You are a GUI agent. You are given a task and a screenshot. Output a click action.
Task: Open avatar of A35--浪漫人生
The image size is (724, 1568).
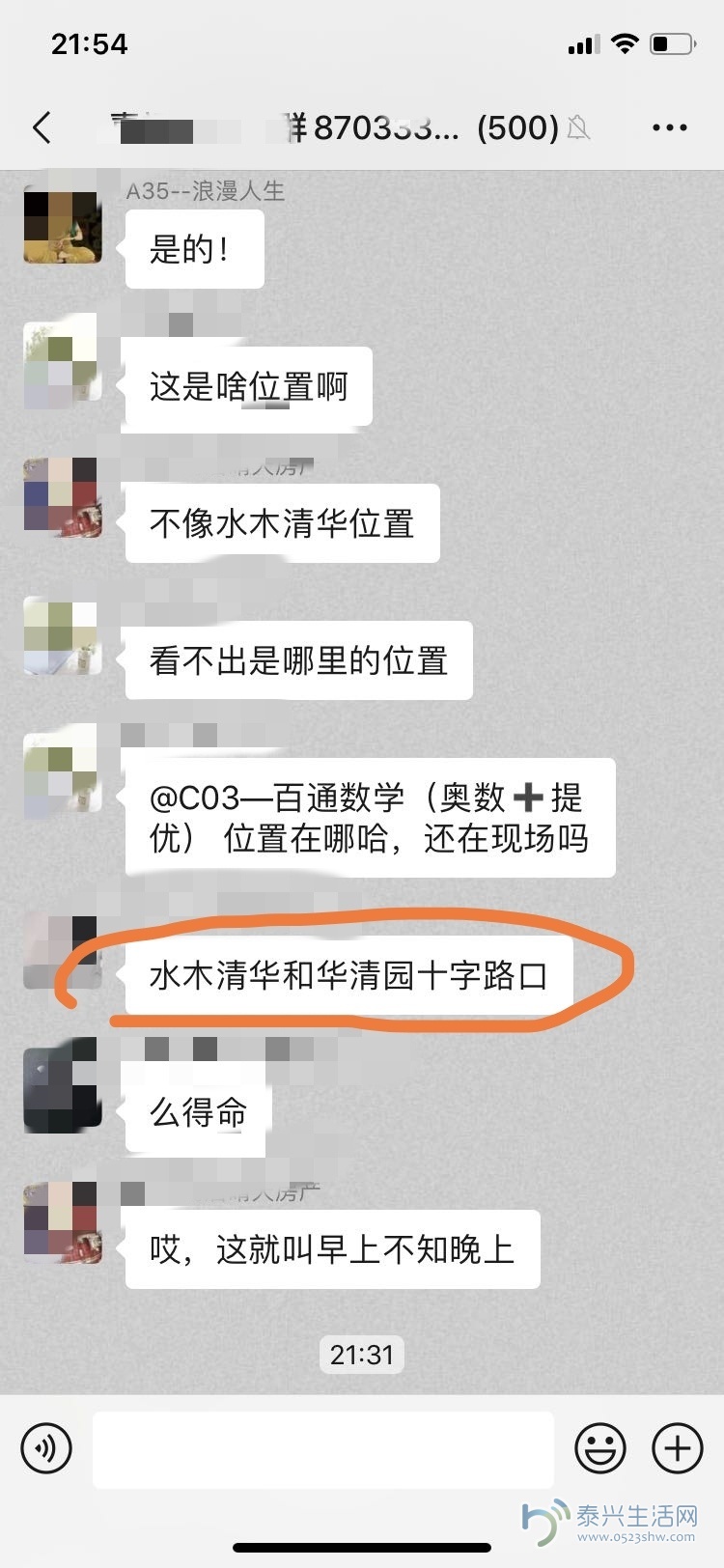click(62, 226)
